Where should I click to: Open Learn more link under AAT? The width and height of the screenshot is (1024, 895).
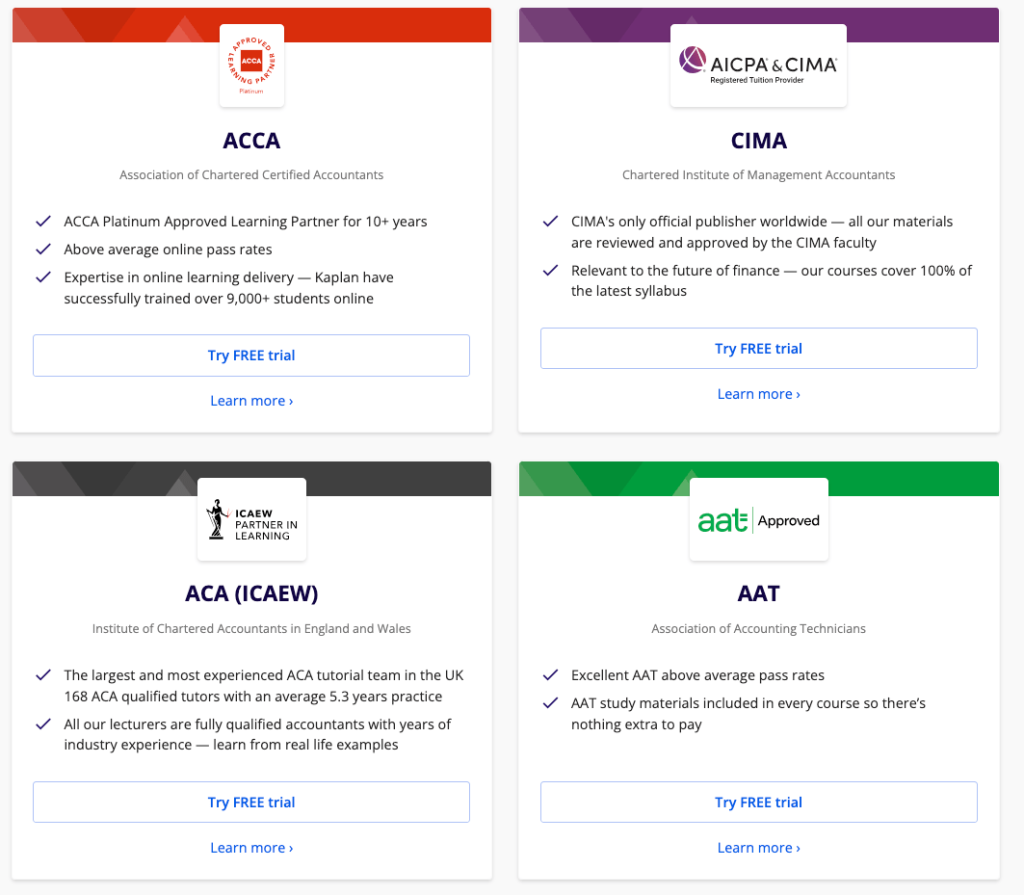tap(758, 847)
